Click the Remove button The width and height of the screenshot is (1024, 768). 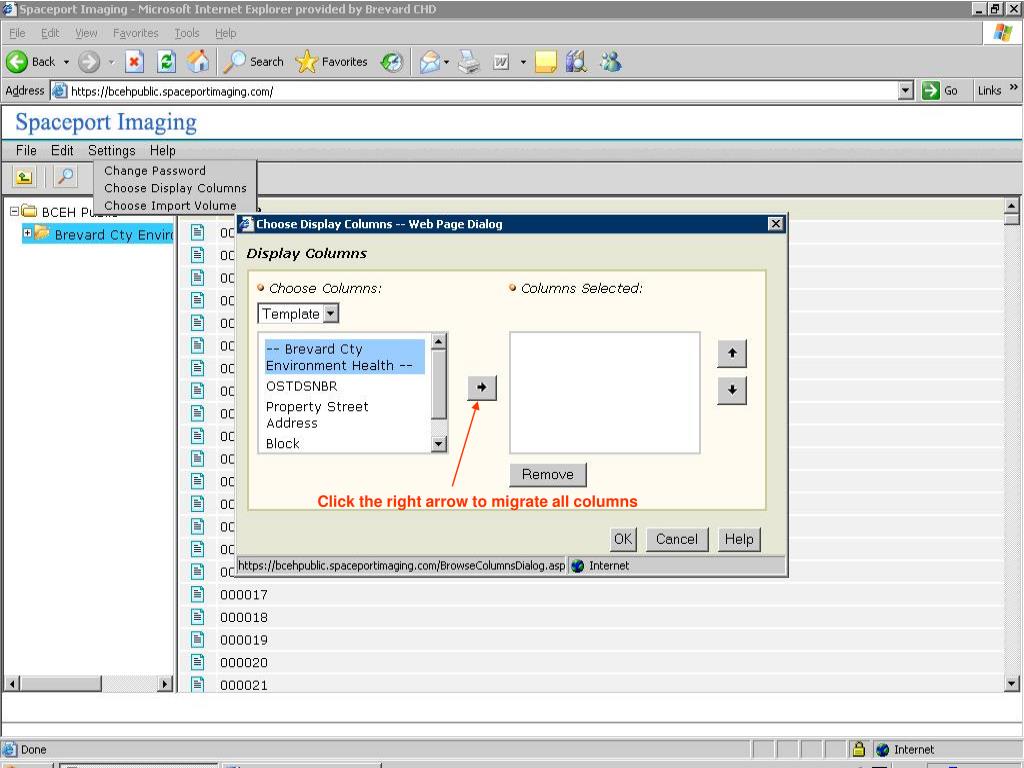tap(547, 475)
